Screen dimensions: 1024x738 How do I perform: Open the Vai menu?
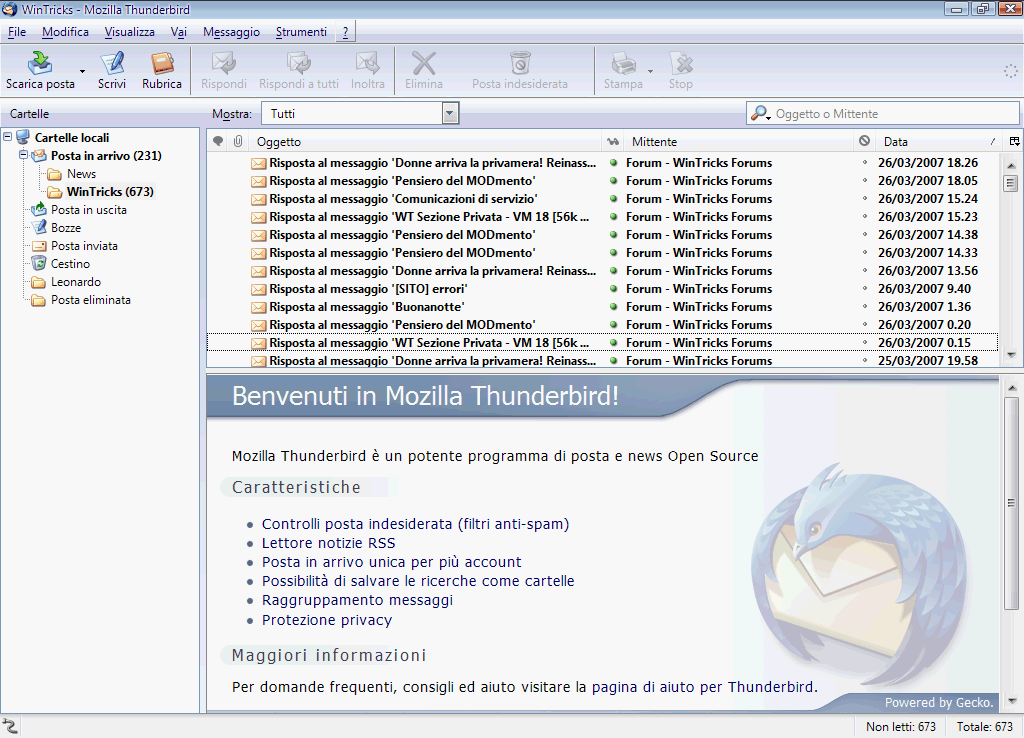click(178, 31)
